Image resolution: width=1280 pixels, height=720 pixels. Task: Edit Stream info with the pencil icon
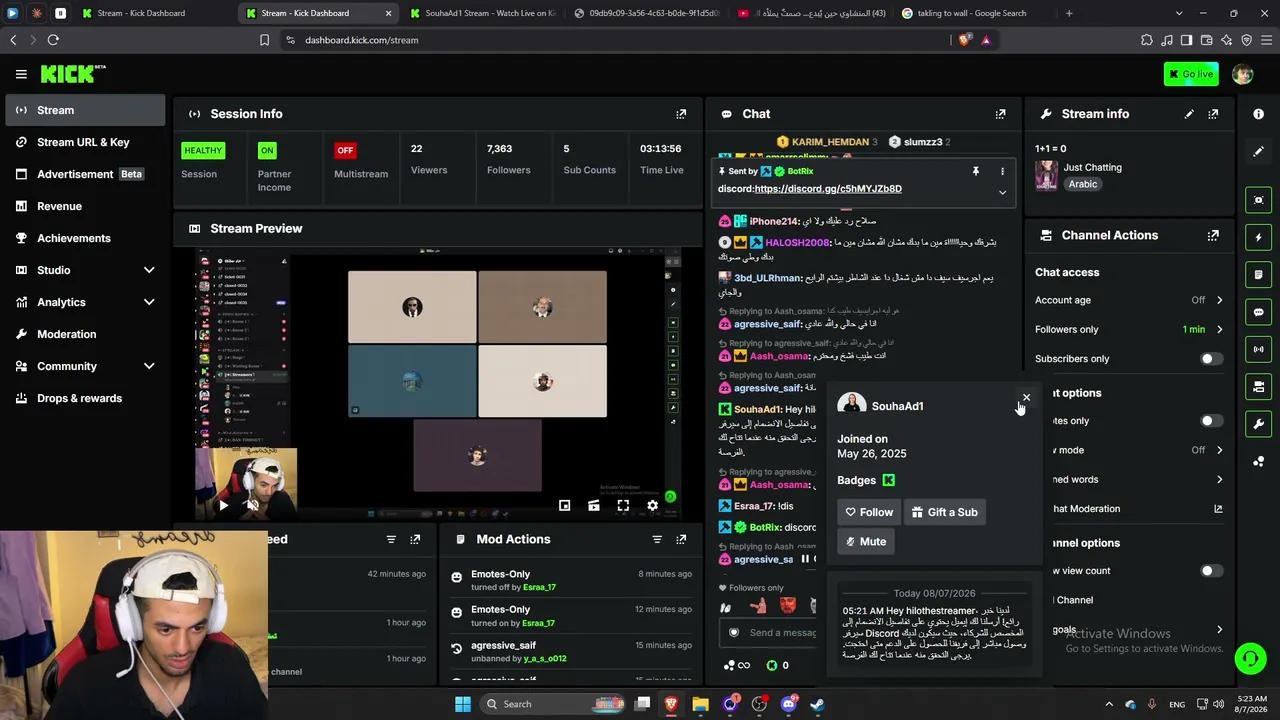tap(1189, 114)
